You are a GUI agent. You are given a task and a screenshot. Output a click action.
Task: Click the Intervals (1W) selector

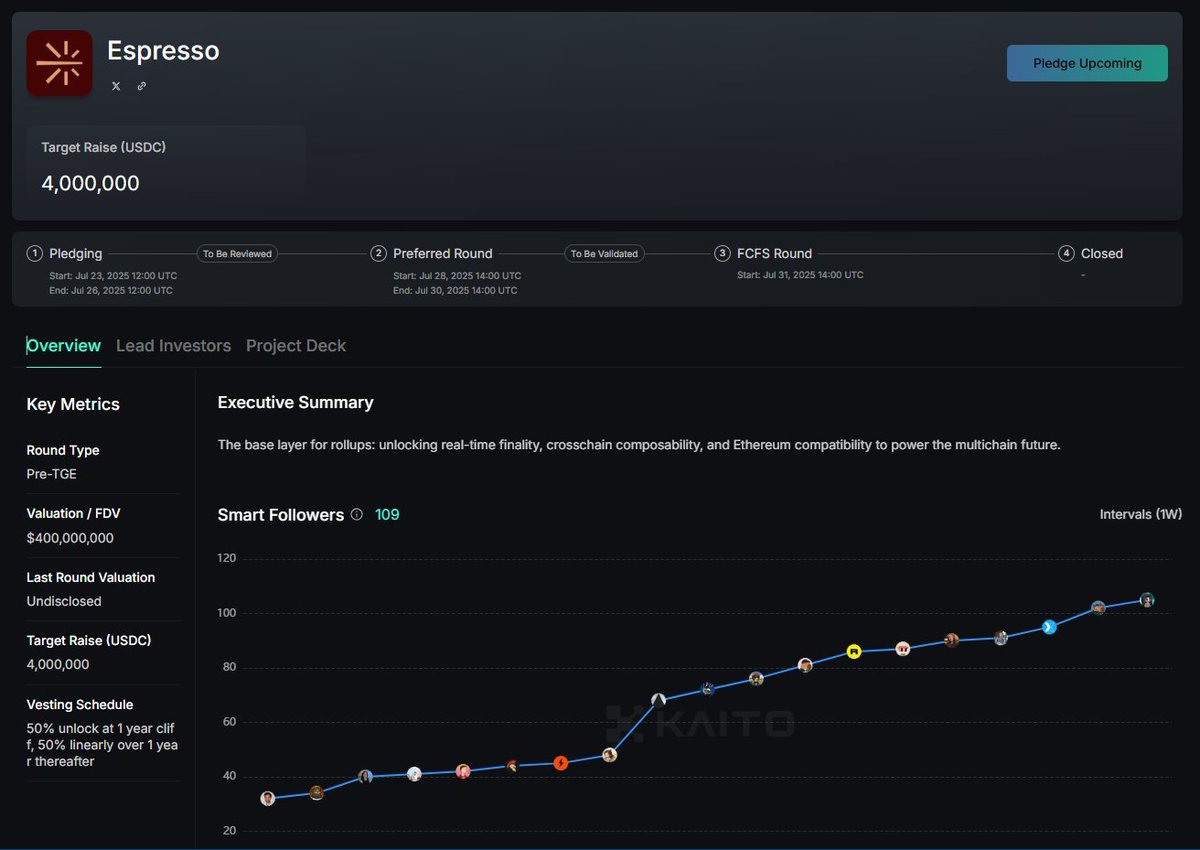(1141, 514)
